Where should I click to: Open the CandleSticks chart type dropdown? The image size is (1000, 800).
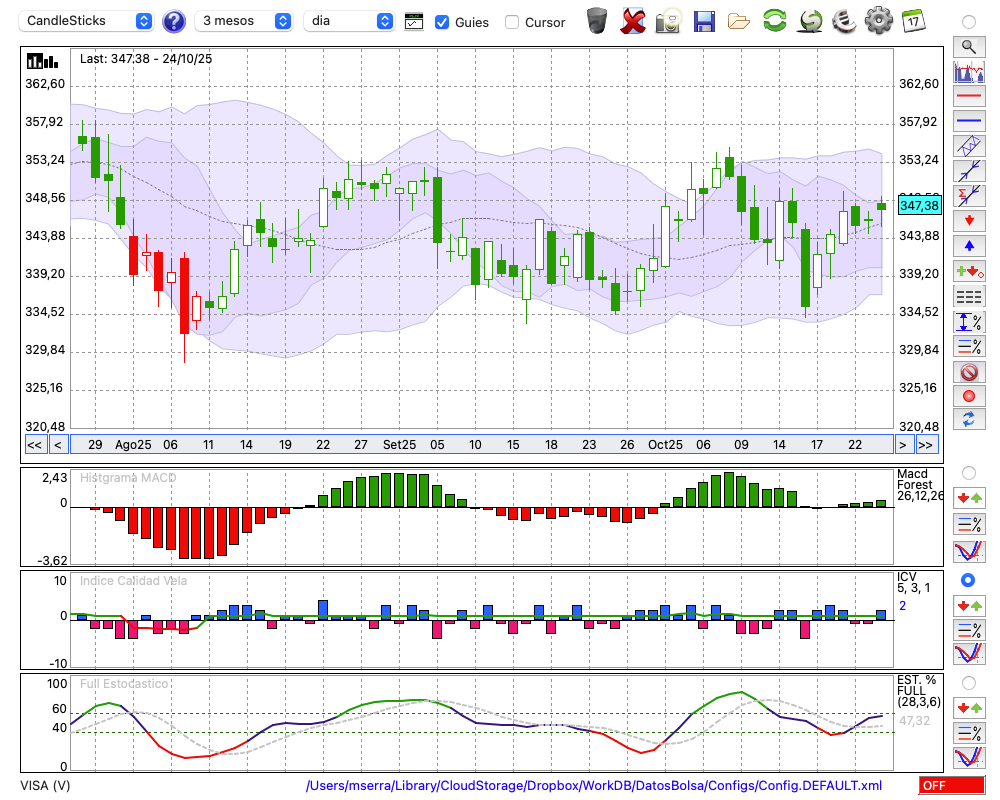tap(86, 21)
